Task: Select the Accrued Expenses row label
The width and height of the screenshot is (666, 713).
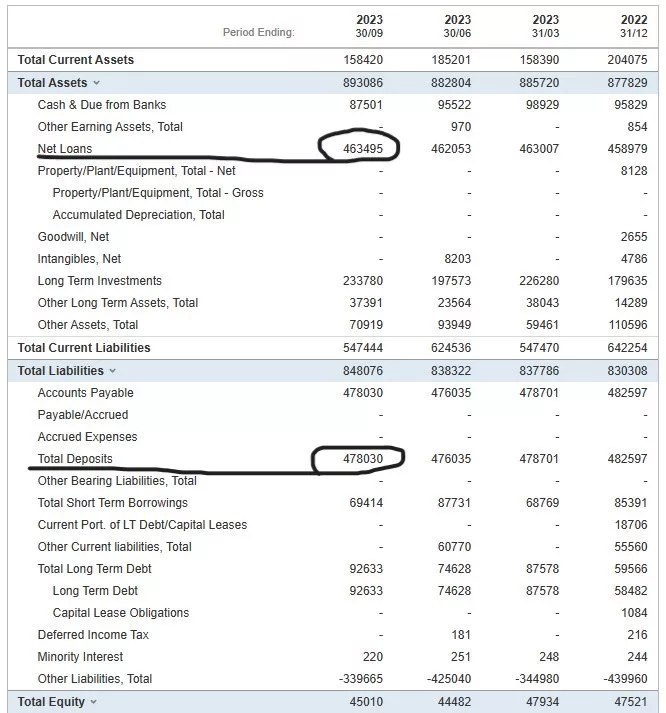Action: (x=87, y=437)
